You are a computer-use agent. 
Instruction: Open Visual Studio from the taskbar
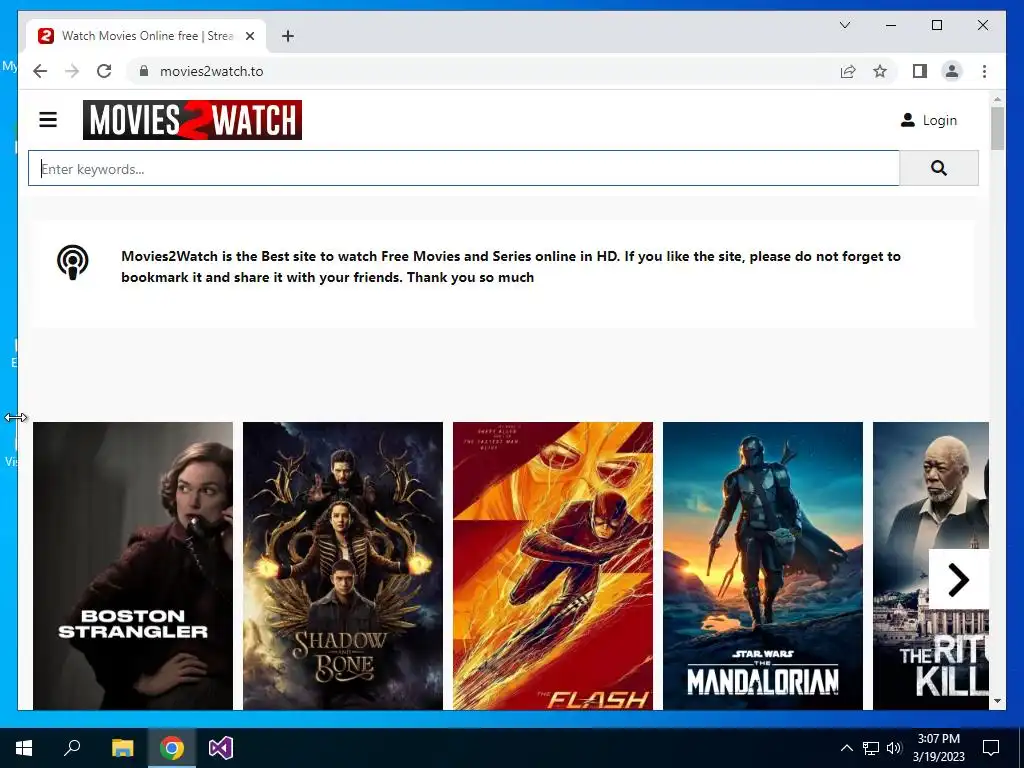point(221,748)
